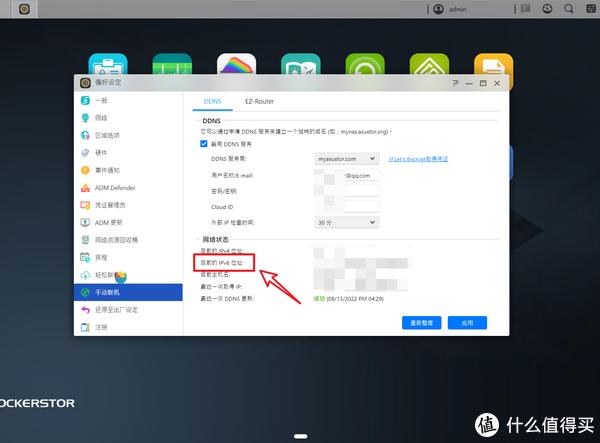Click the username/E-mail input field
The image size is (600, 443).
347,176
